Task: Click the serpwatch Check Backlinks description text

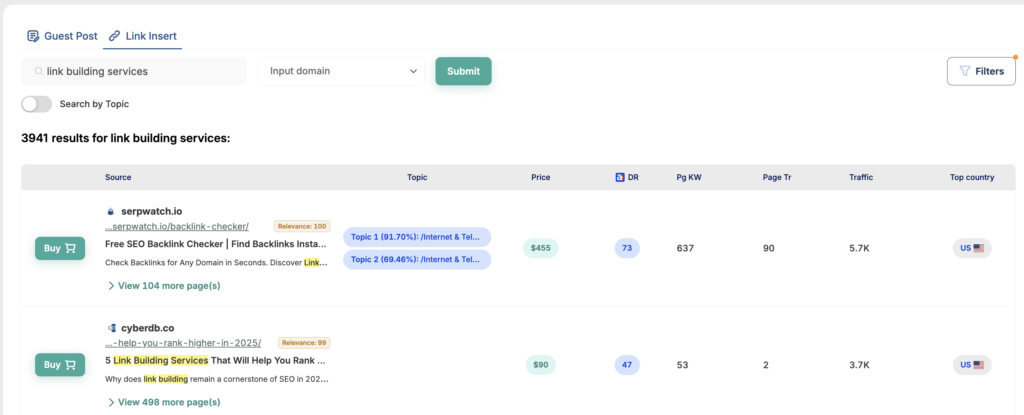Action: (x=216, y=263)
